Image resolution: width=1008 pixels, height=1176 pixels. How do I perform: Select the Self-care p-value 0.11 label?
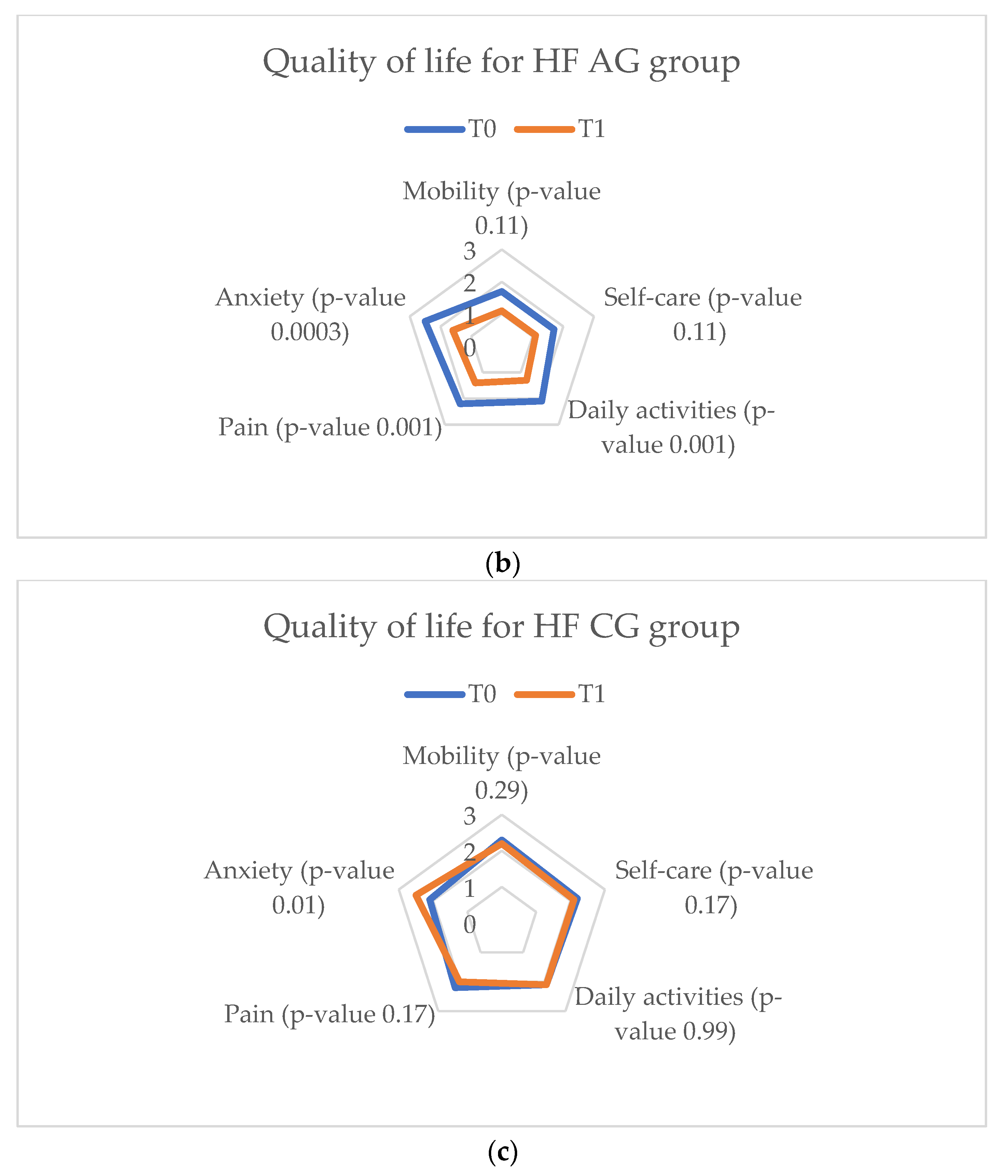(702, 314)
